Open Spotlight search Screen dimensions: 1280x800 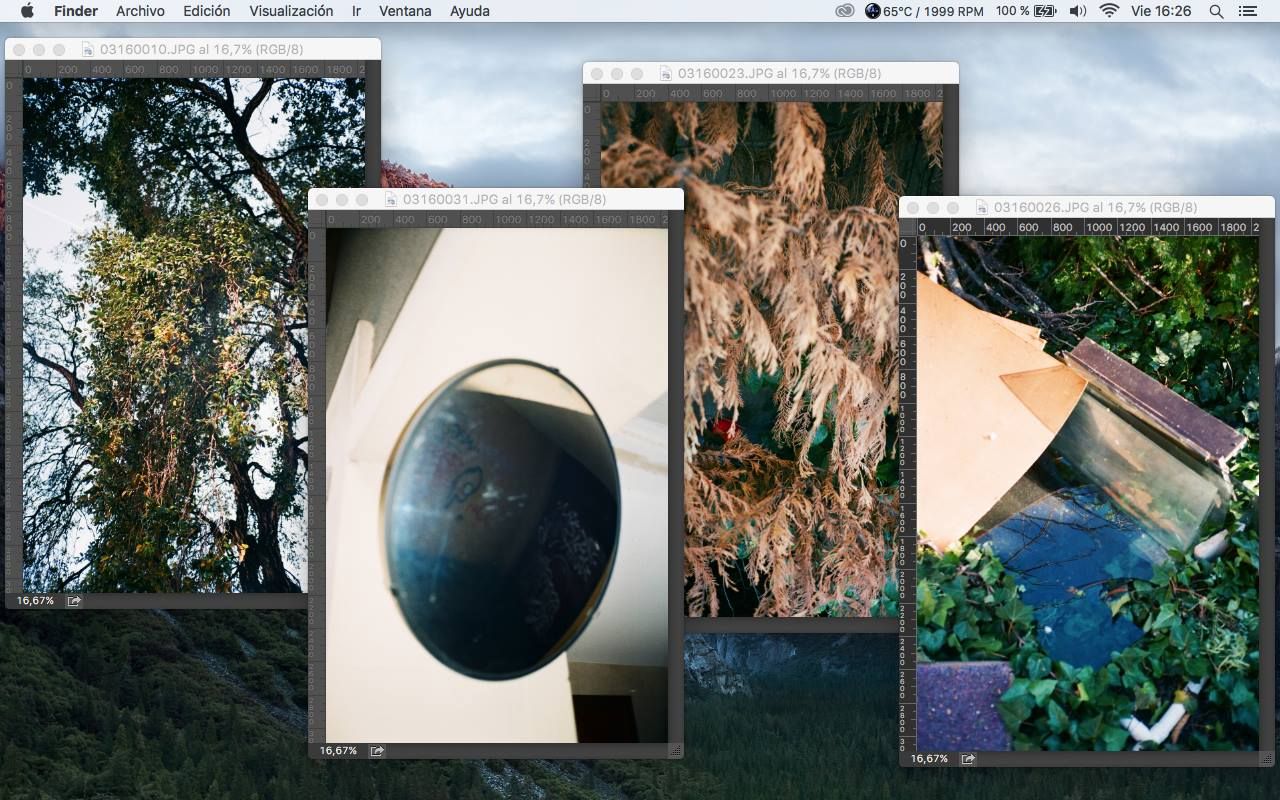click(1216, 11)
